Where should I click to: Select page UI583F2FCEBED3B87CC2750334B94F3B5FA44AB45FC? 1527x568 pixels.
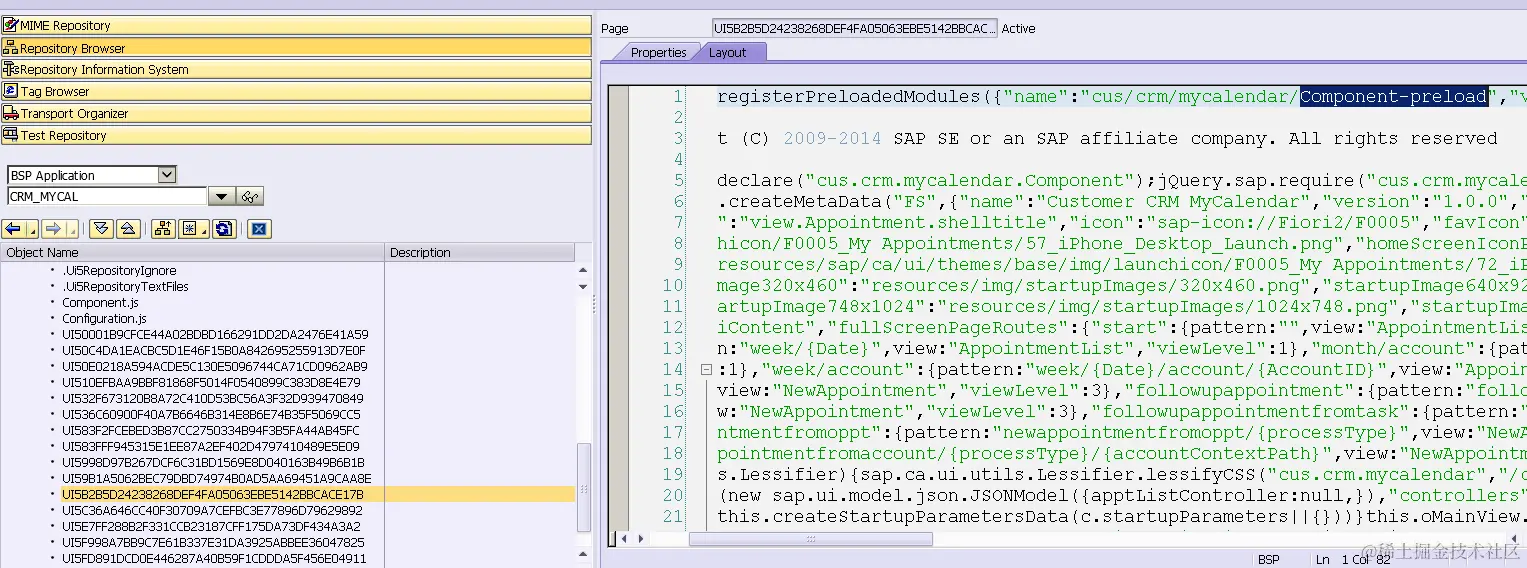(210, 430)
